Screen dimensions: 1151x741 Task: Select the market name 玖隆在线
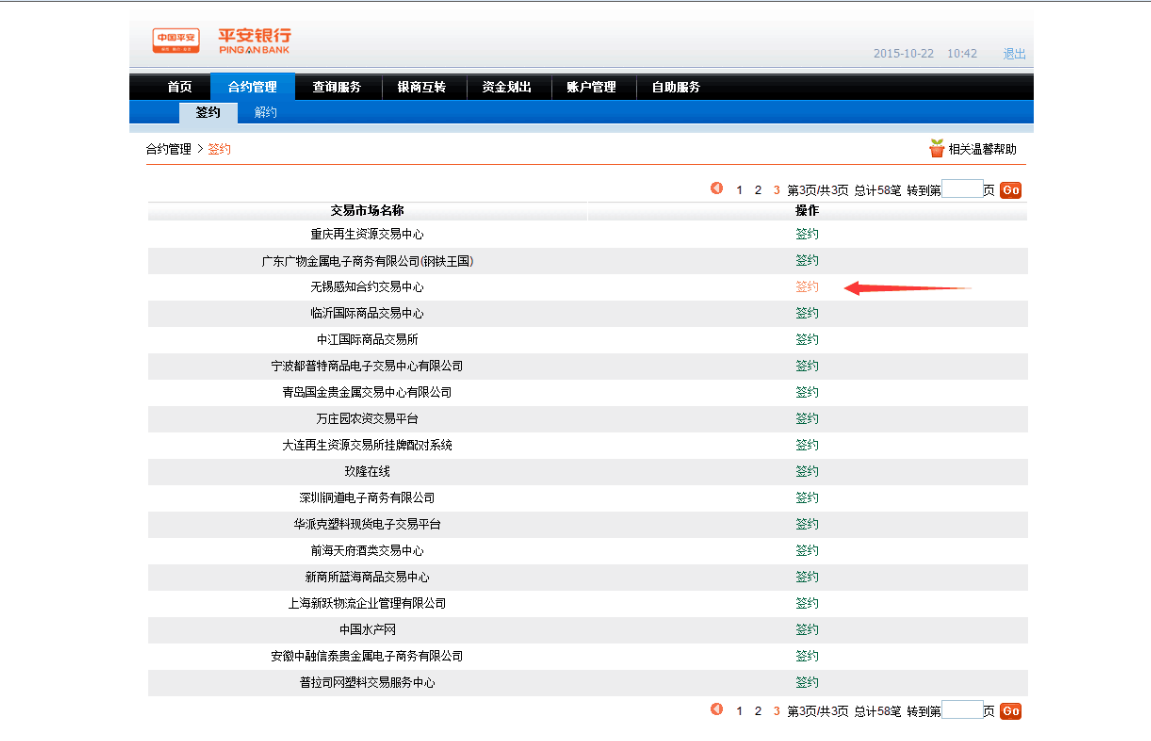pos(367,471)
